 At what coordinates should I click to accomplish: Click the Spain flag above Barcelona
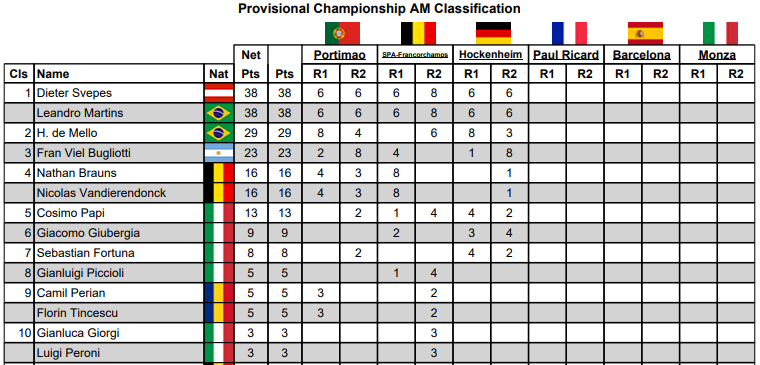coord(645,33)
